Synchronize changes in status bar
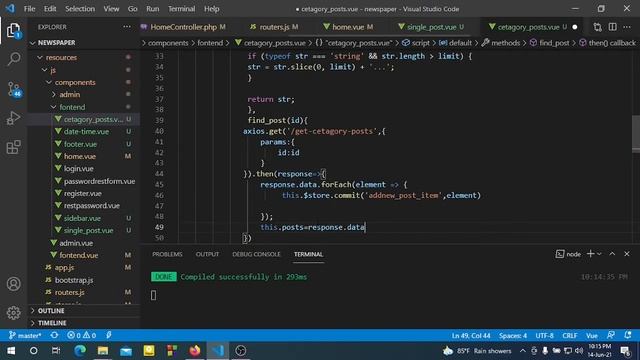 point(54,336)
